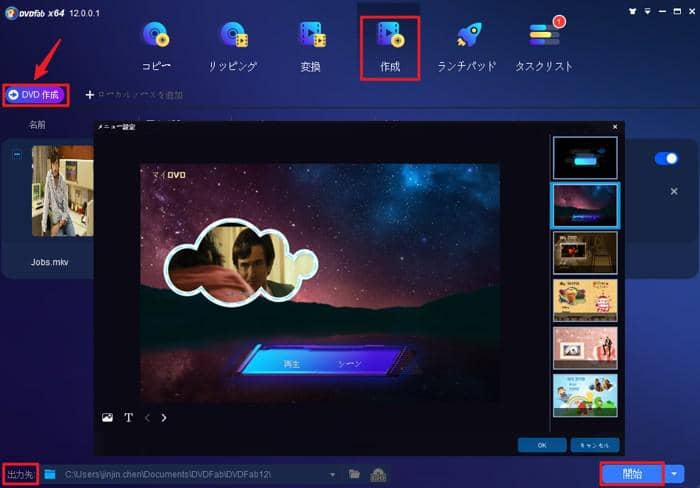Select the pink wedding menu template
The width and height of the screenshot is (700, 488).
[585, 348]
